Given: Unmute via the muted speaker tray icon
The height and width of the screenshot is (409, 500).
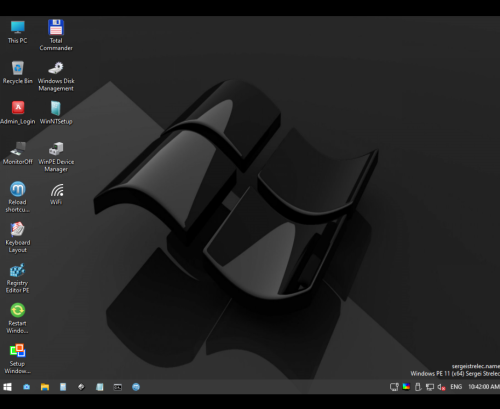Looking at the screenshot, I should 441,387.
